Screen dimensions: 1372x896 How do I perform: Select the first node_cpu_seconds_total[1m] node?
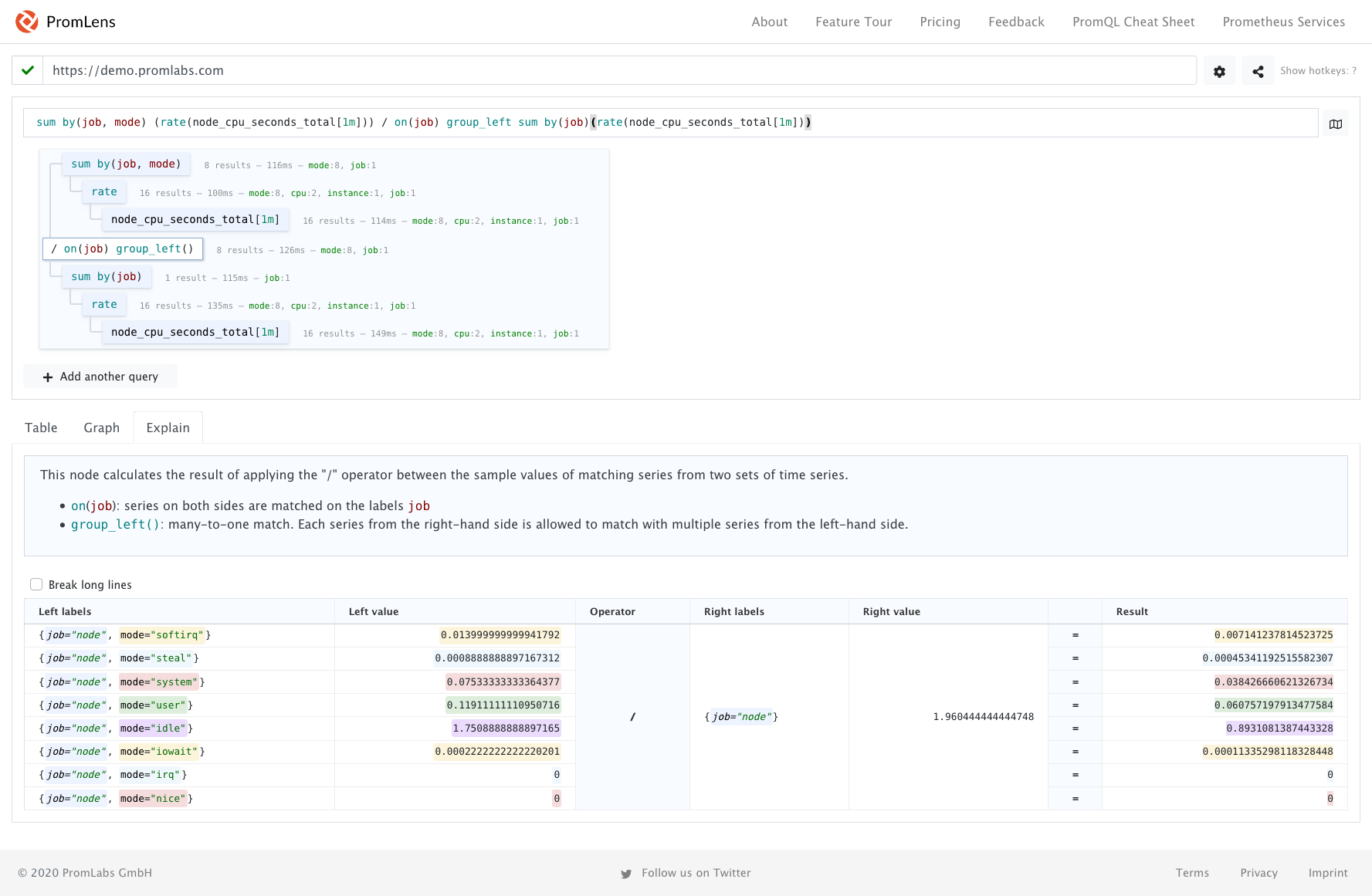195,220
